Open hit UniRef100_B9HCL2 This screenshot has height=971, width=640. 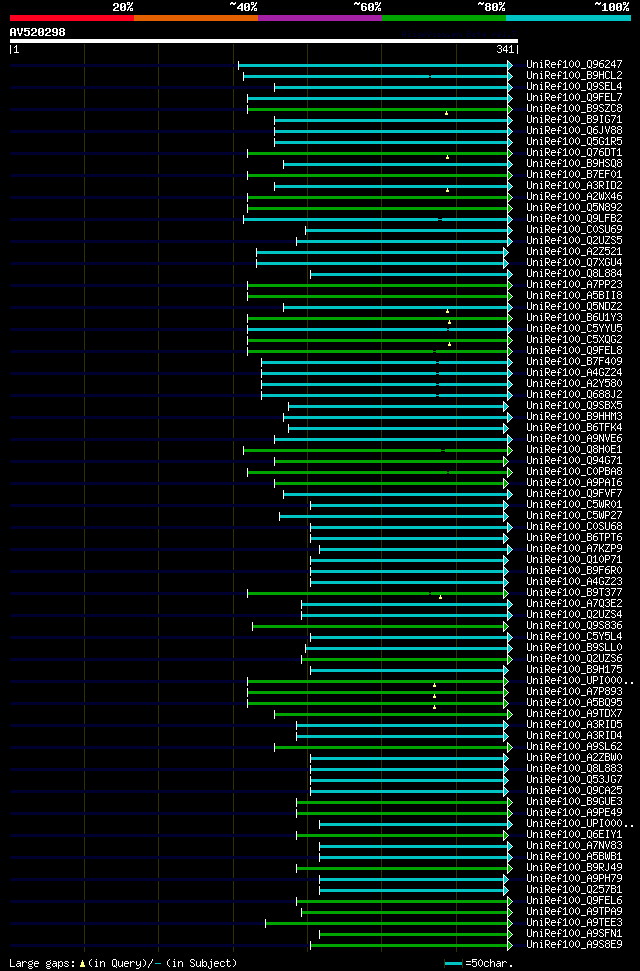pyautogui.click(x=574, y=76)
